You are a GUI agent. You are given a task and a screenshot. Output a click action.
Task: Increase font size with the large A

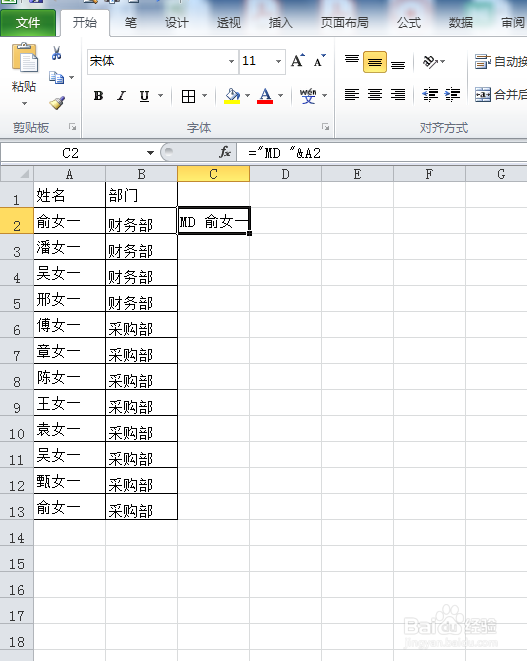(298, 61)
